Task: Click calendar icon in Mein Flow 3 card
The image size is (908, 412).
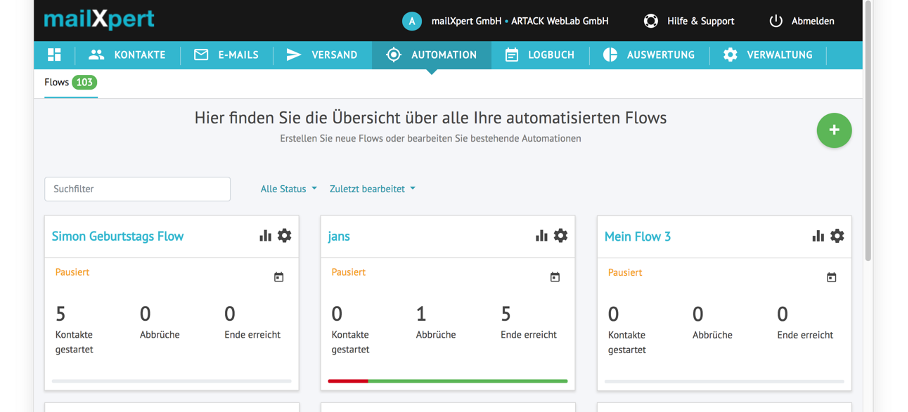Action: [831, 277]
